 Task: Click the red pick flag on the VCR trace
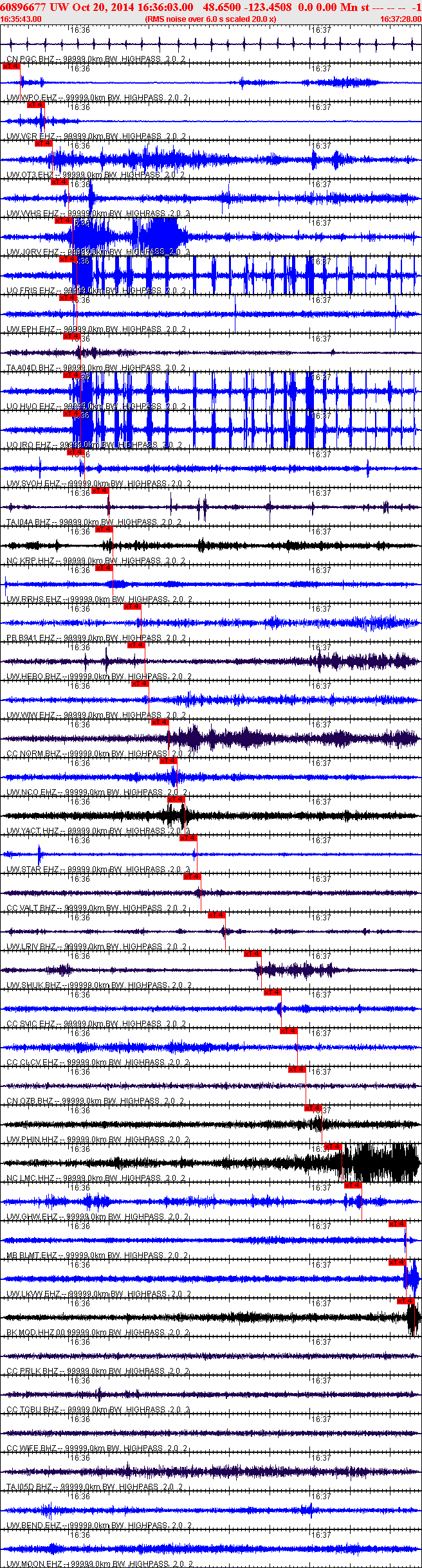tap(35, 105)
